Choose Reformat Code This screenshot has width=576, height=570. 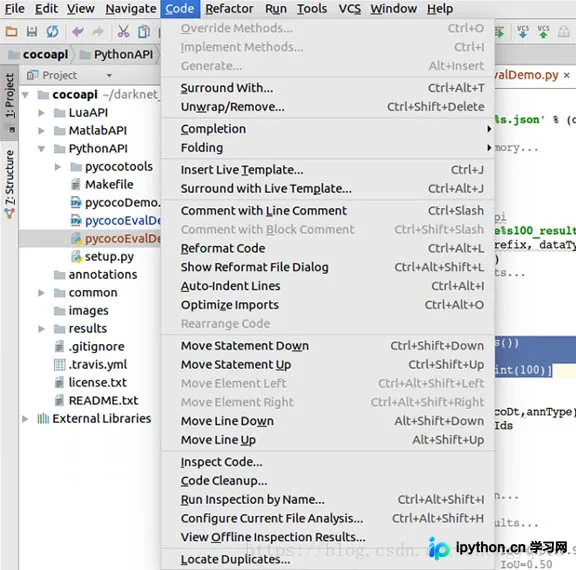click(327, 249)
